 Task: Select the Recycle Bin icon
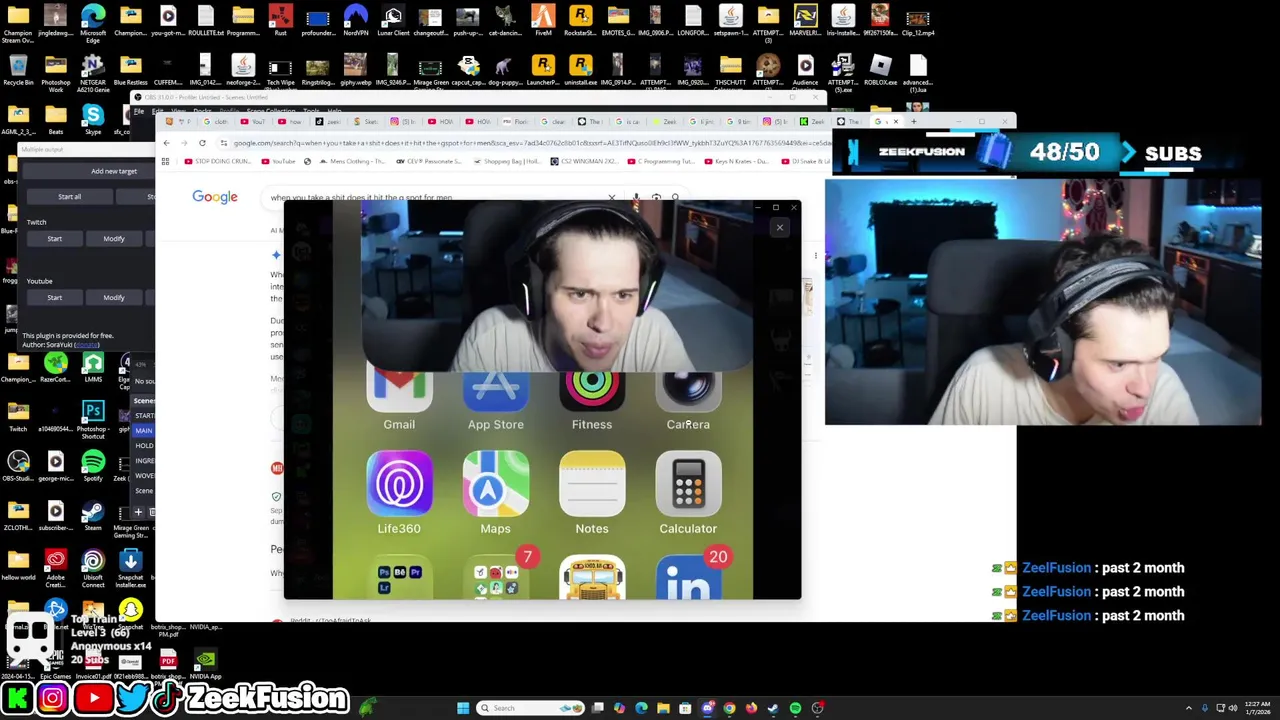pos(18,69)
